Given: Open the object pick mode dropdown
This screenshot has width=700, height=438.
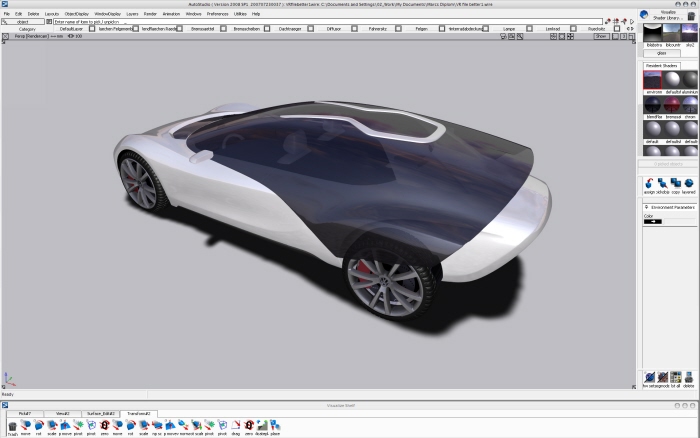Looking at the screenshot, I should (25, 21).
